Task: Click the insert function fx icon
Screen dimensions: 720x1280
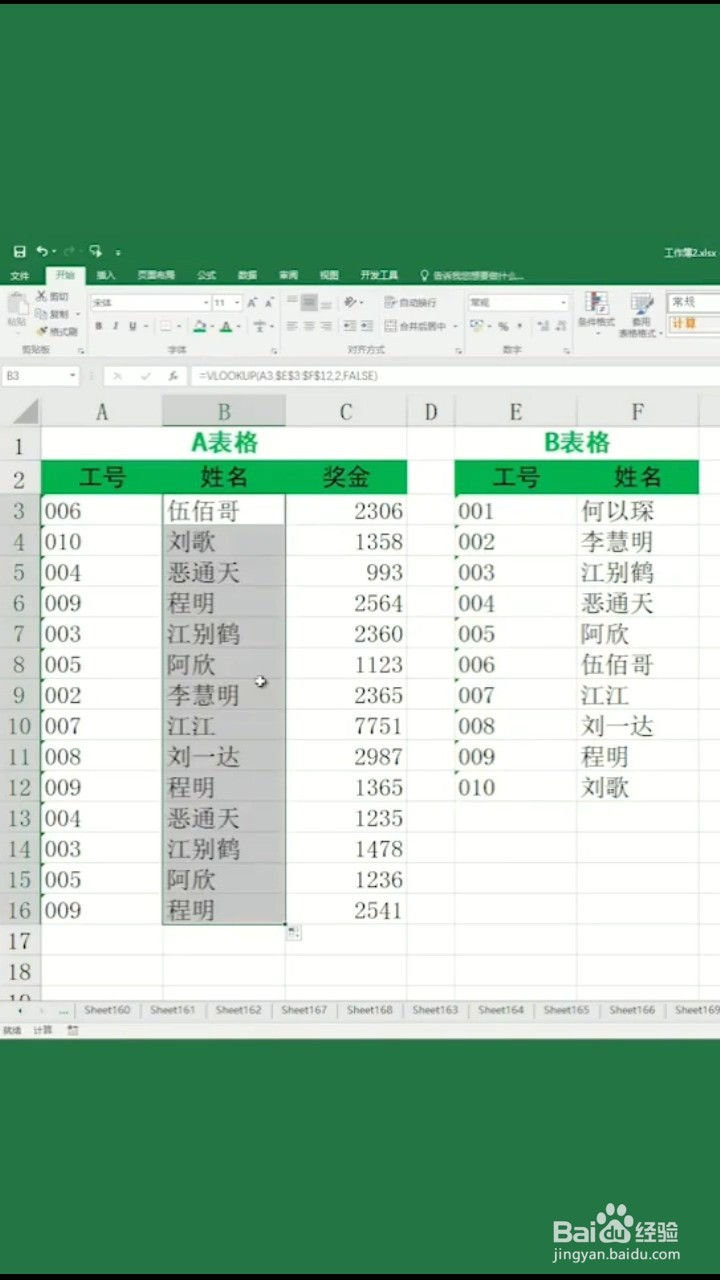Action: tap(173, 376)
